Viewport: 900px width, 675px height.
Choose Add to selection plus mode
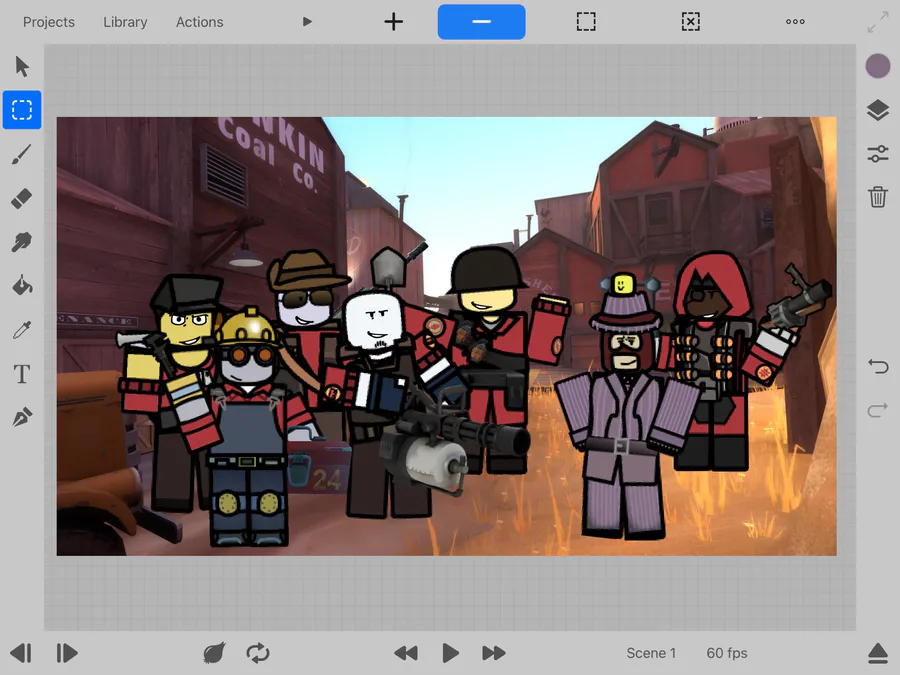[394, 22]
